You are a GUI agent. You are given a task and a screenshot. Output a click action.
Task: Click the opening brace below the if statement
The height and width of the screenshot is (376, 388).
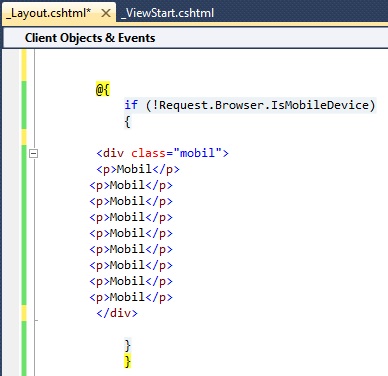(127, 121)
